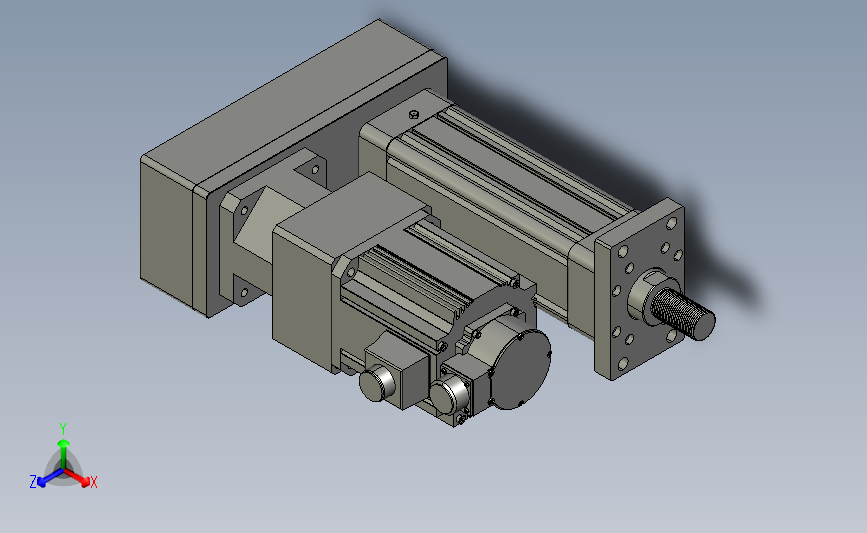
Task: Select the small screw on top of cylinder block
Action: [x=414, y=114]
